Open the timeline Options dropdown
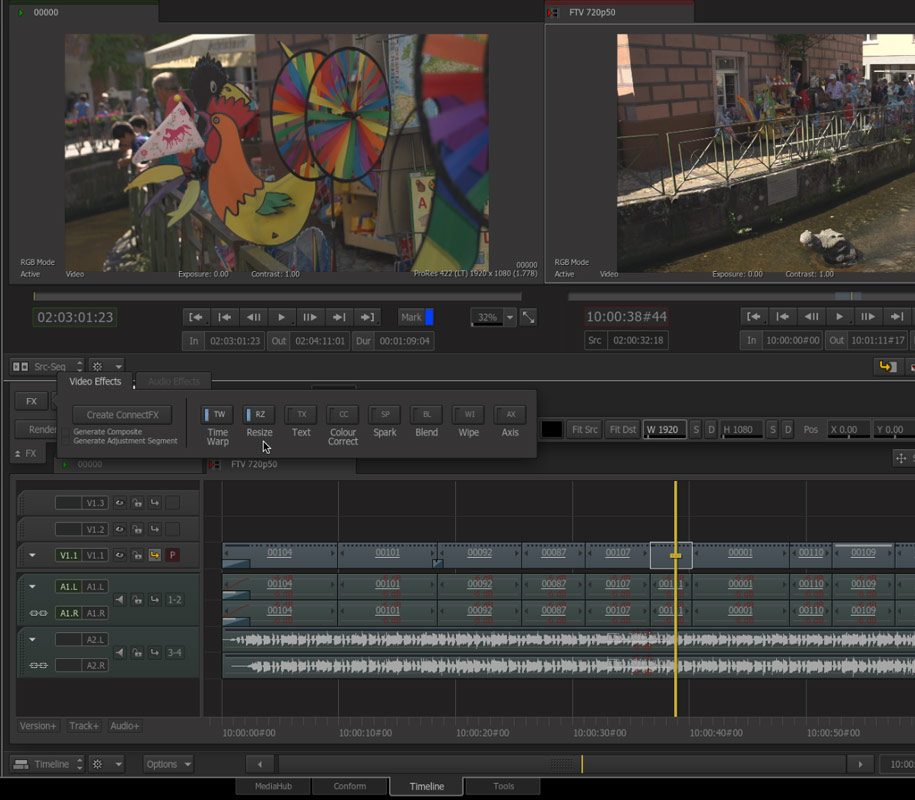The image size is (915, 800). (167, 764)
